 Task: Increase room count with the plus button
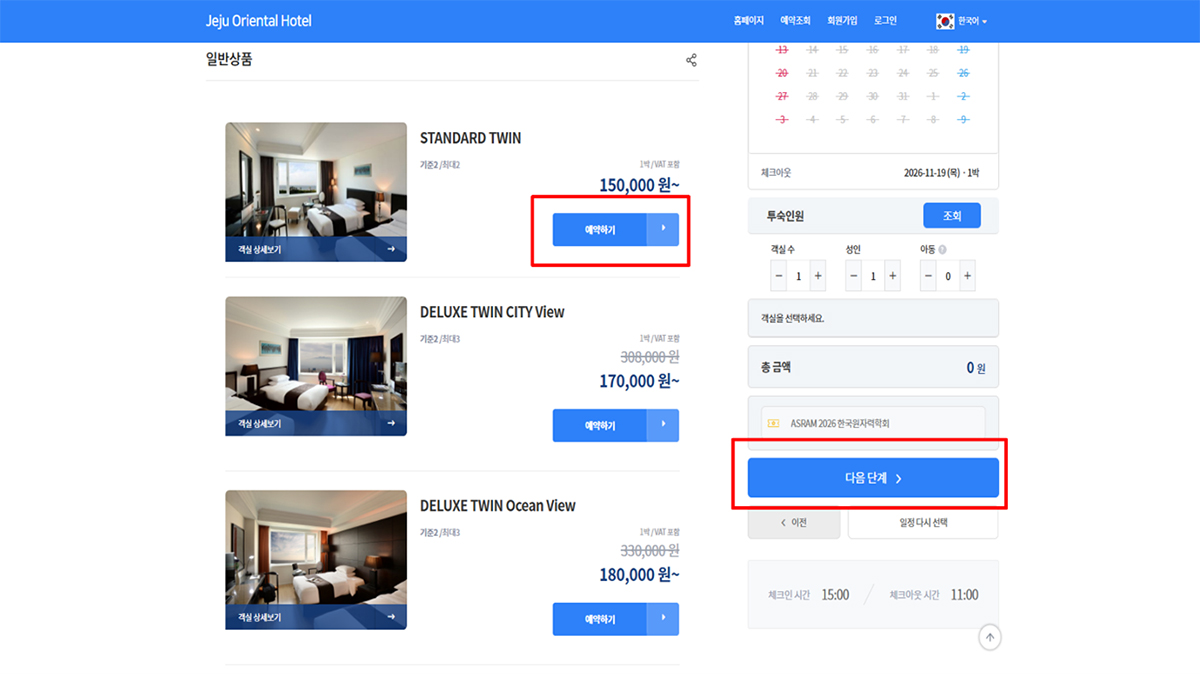818,276
